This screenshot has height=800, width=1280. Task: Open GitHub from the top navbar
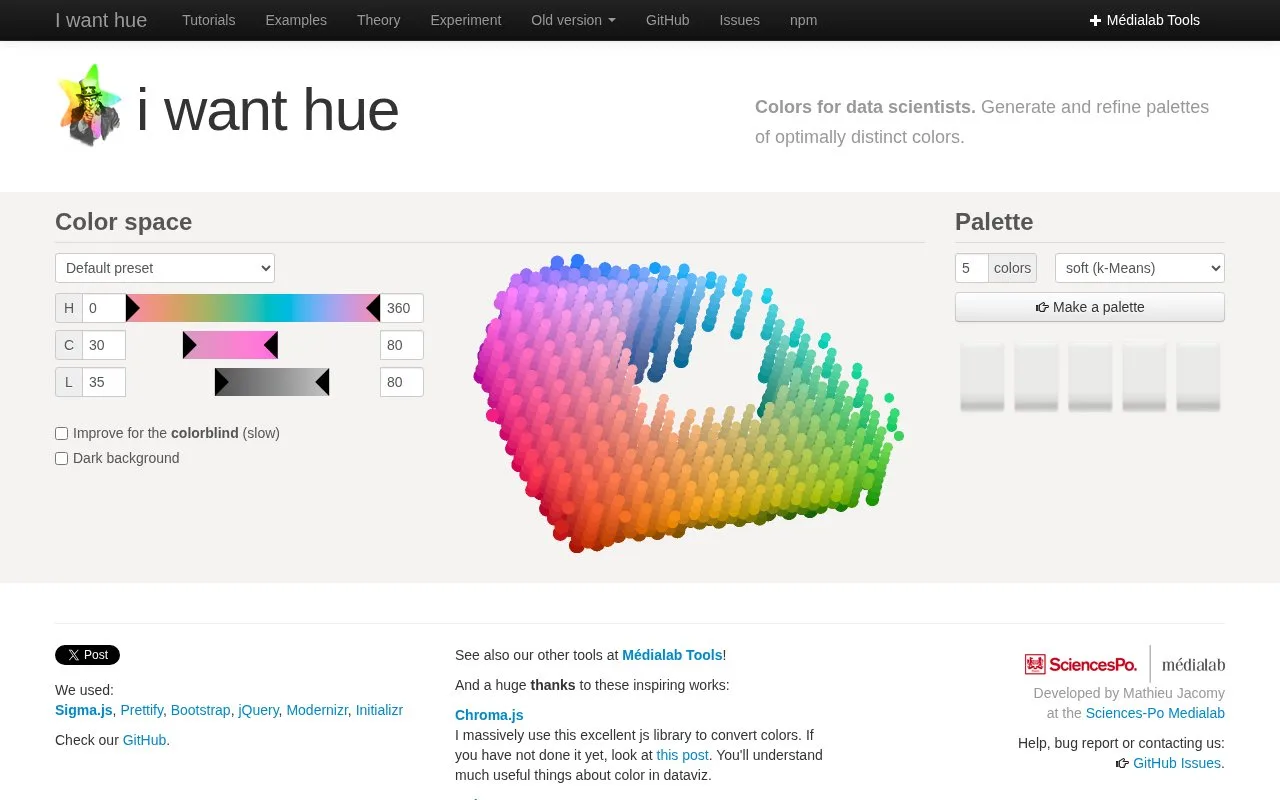(668, 20)
